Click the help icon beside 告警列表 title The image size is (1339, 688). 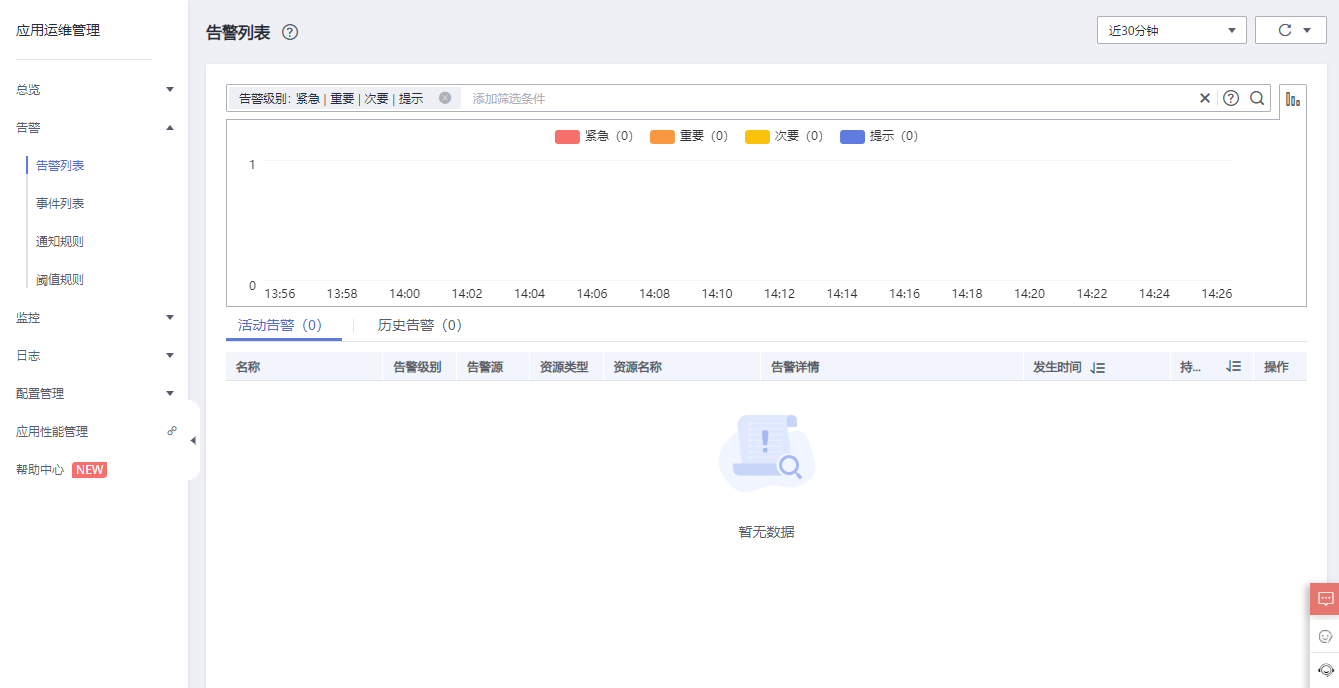click(x=290, y=32)
